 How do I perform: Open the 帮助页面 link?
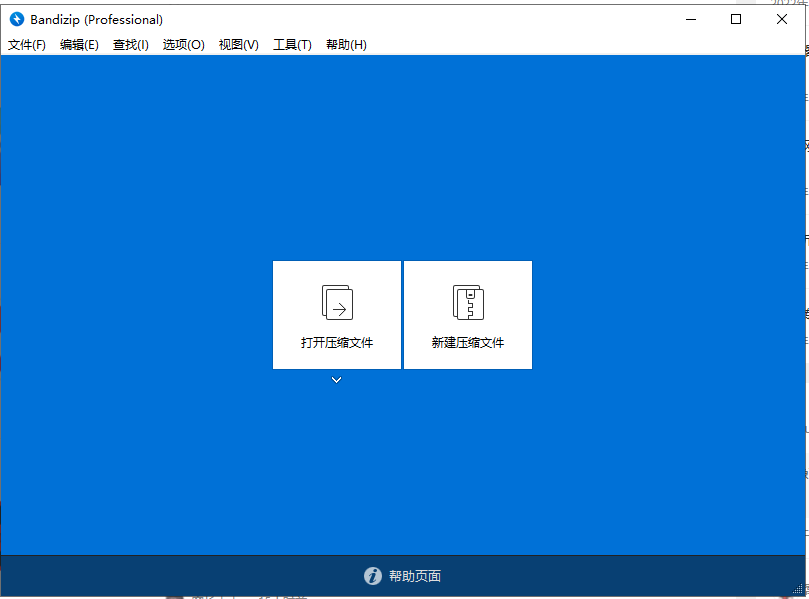(x=415, y=576)
